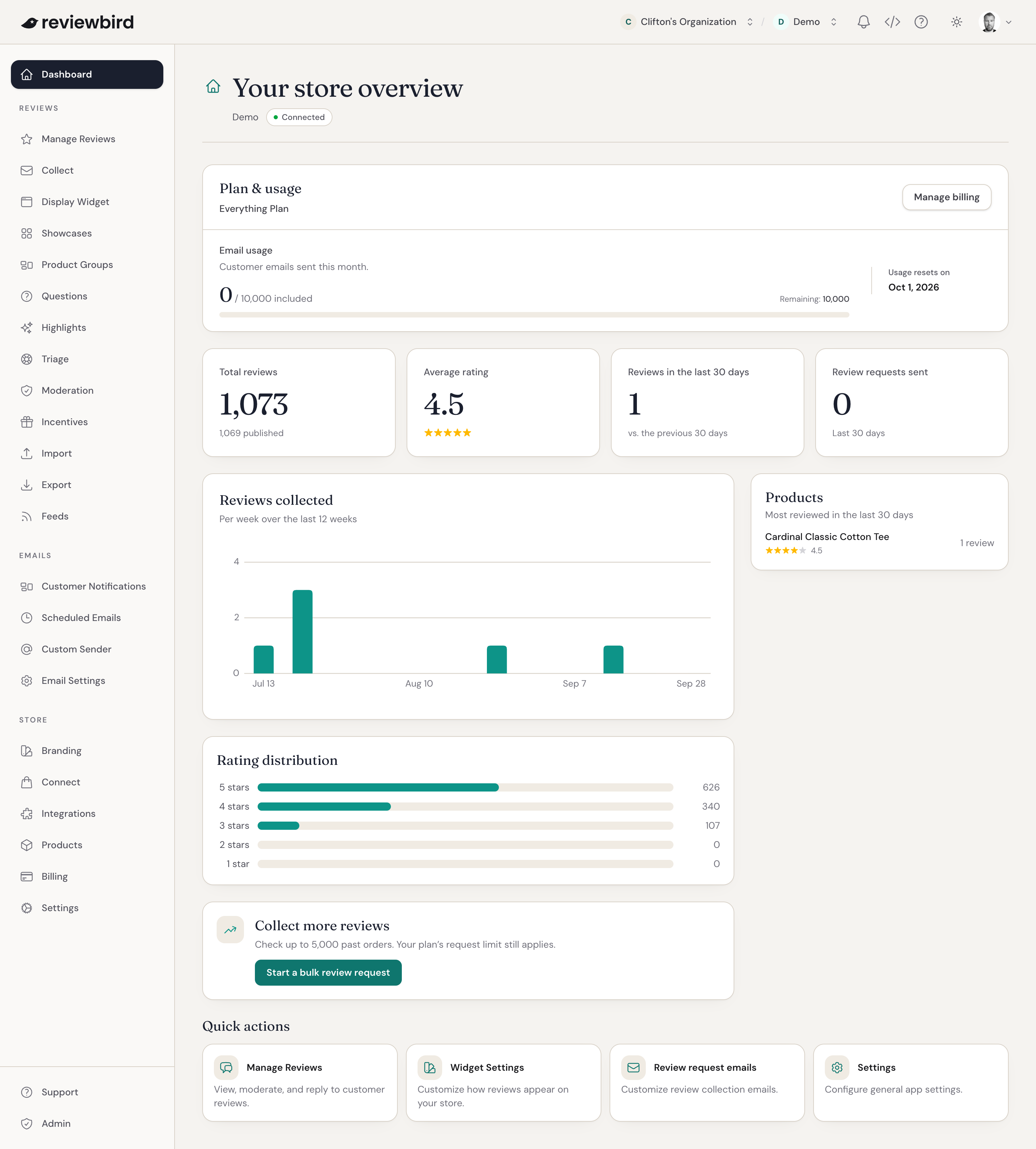1036x1149 pixels.
Task: Click the email usage progress bar
Action: tap(534, 315)
